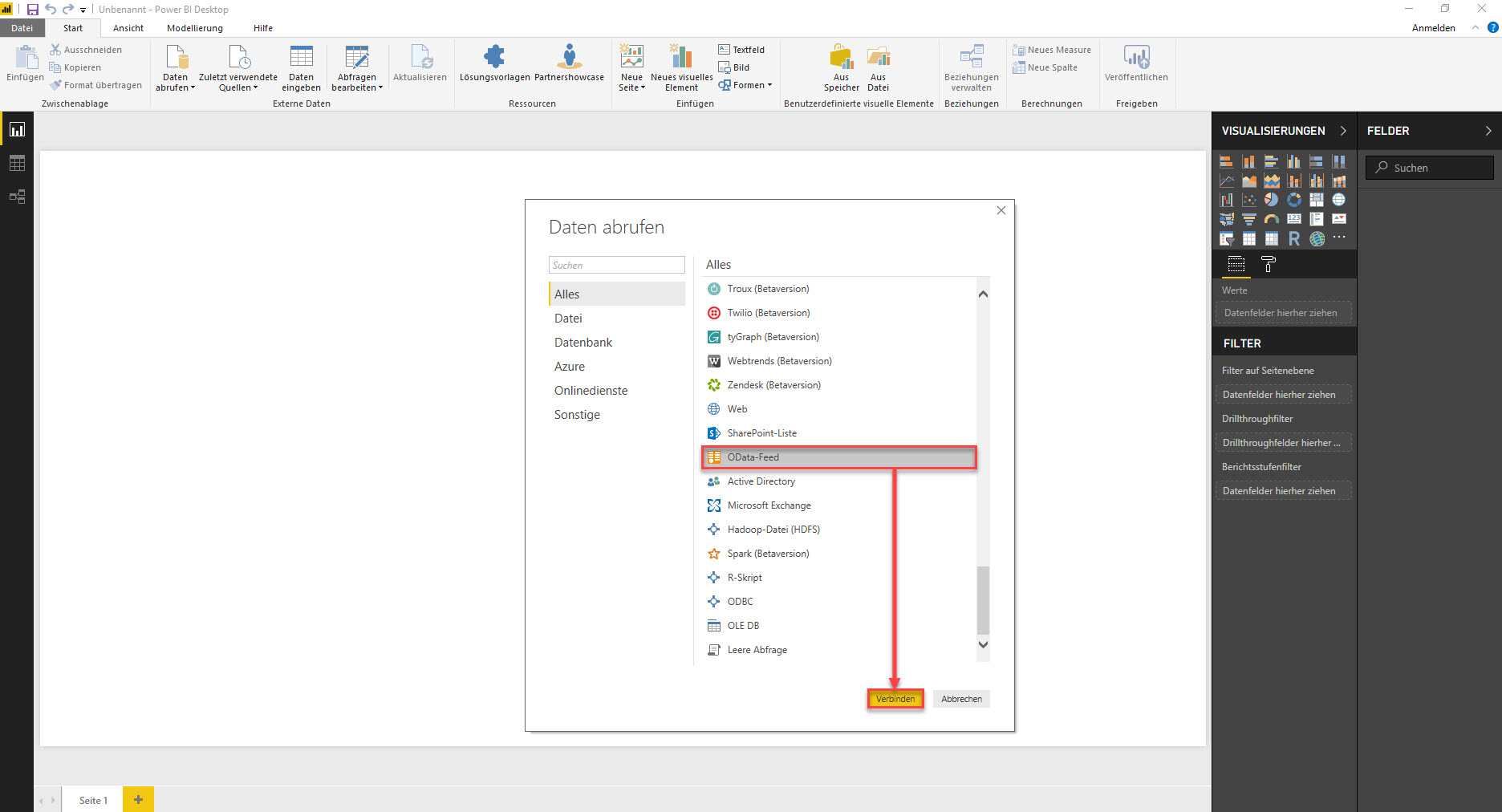The height and width of the screenshot is (812, 1502).
Task: Click the Daten eingeben ribbon button
Action: click(301, 67)
